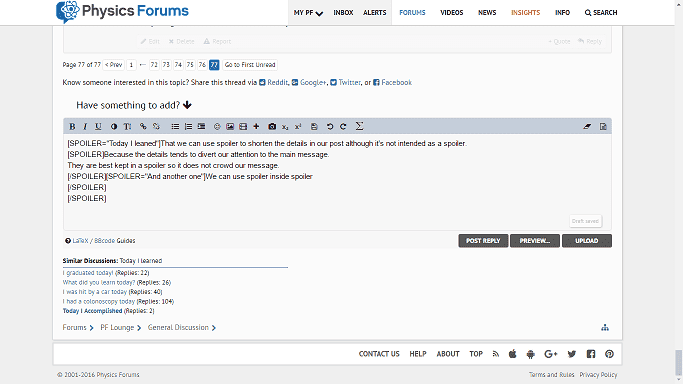683x384 pixels.
Task: Go to the INSIGHTS tab
Action: click(525, 13)
